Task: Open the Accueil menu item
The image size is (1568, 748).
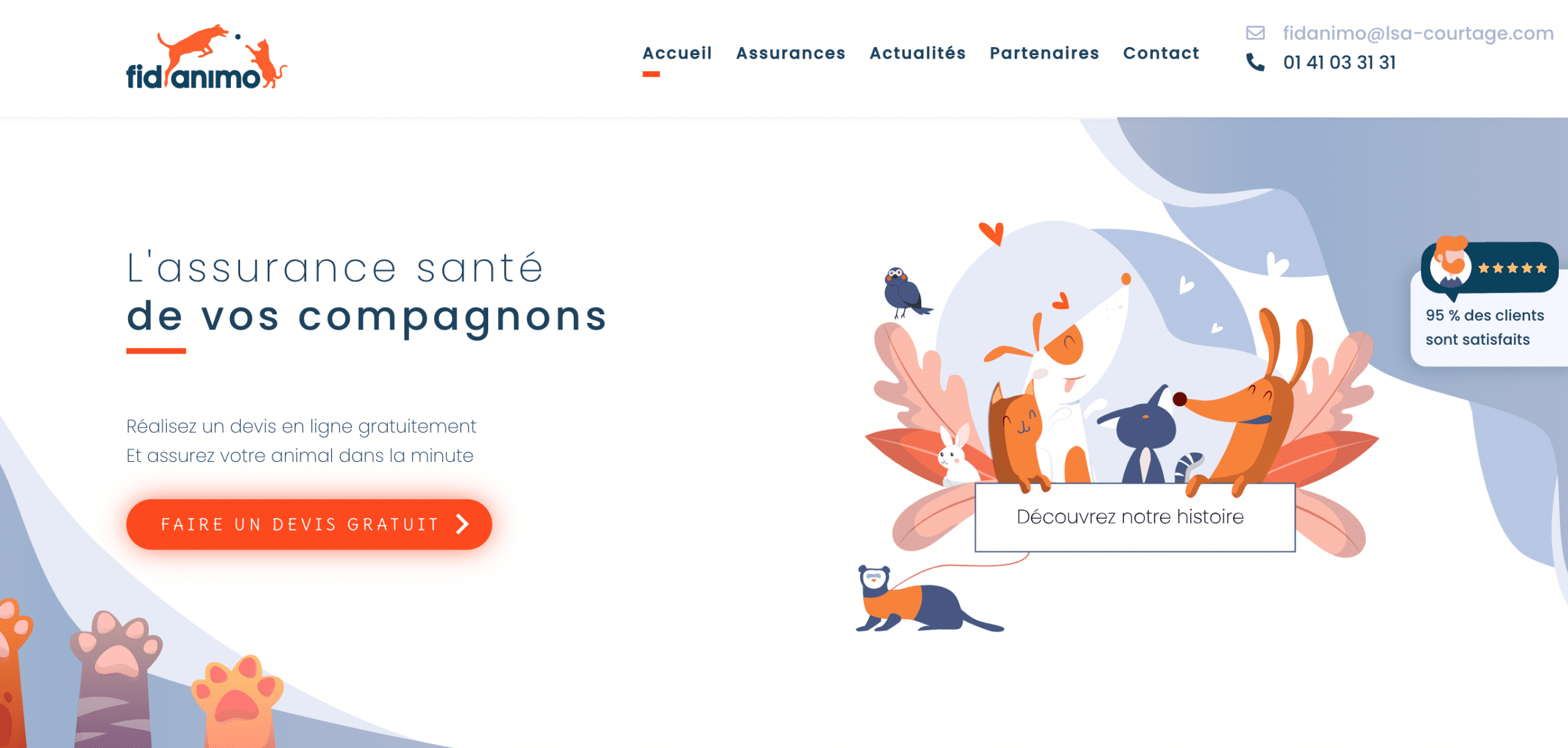Action: [x=677, y=53]
